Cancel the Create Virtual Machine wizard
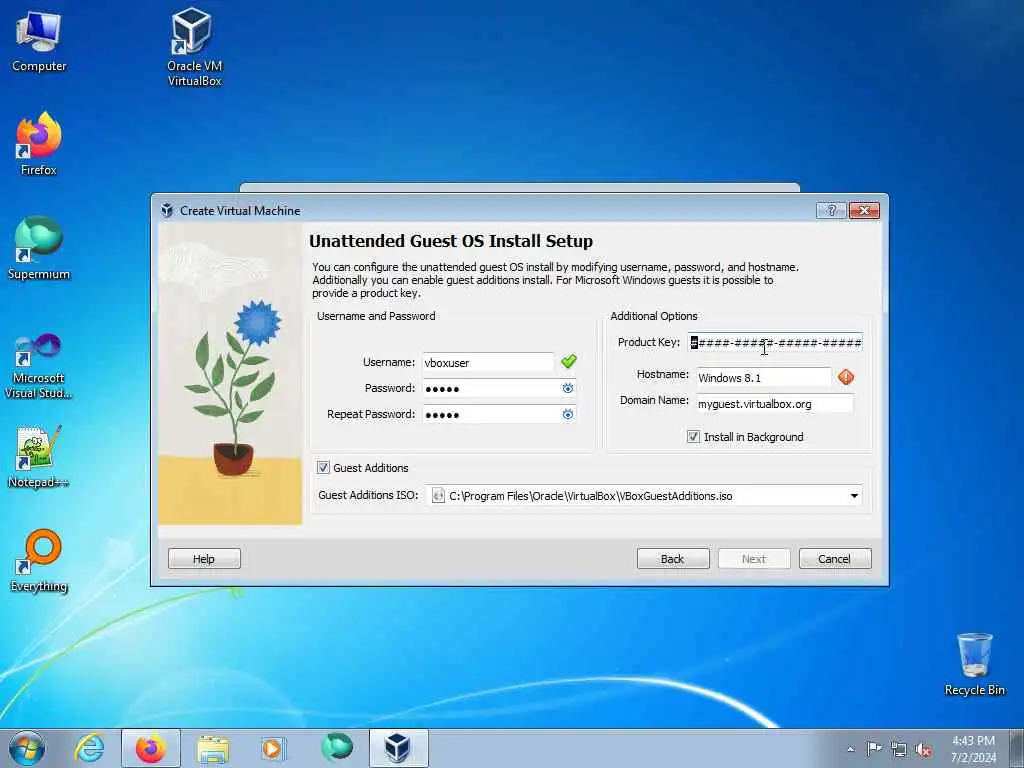Screen dimensions: 1024x768 (x=835, y=559)
